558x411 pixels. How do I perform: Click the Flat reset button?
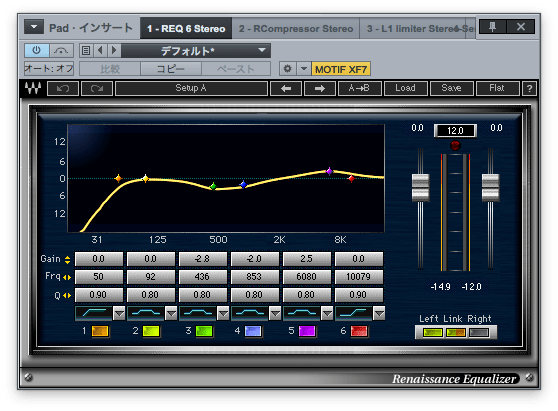tap(497, 88)
